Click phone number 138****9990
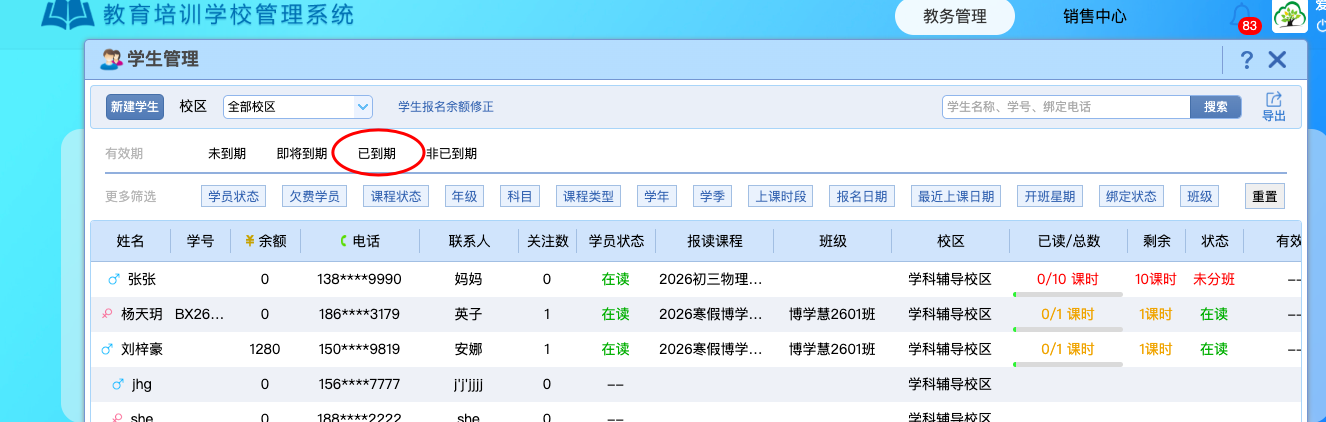 359,279
